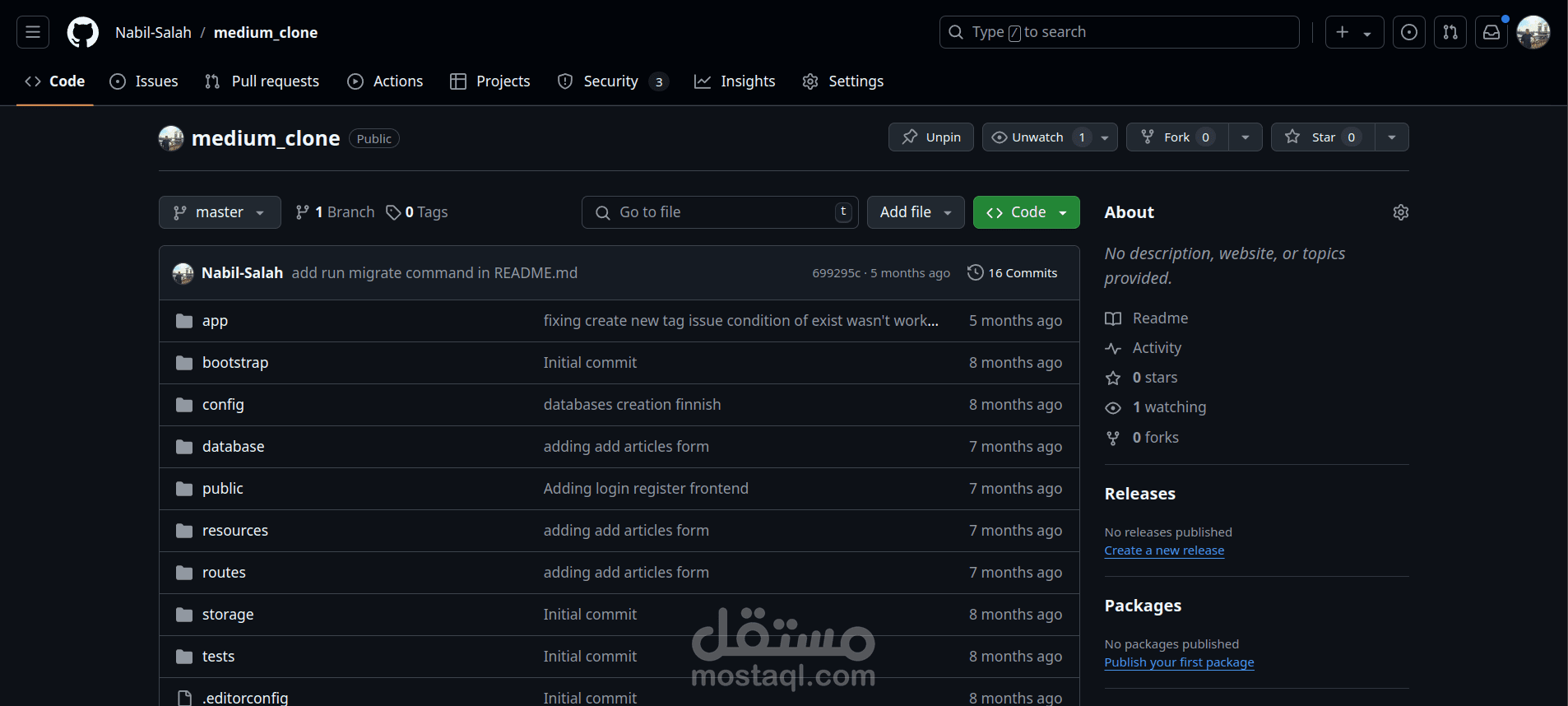Open 'Adding login register frontend' commit message
This screenshot has height=706, width=1568.
click(646, 489)
